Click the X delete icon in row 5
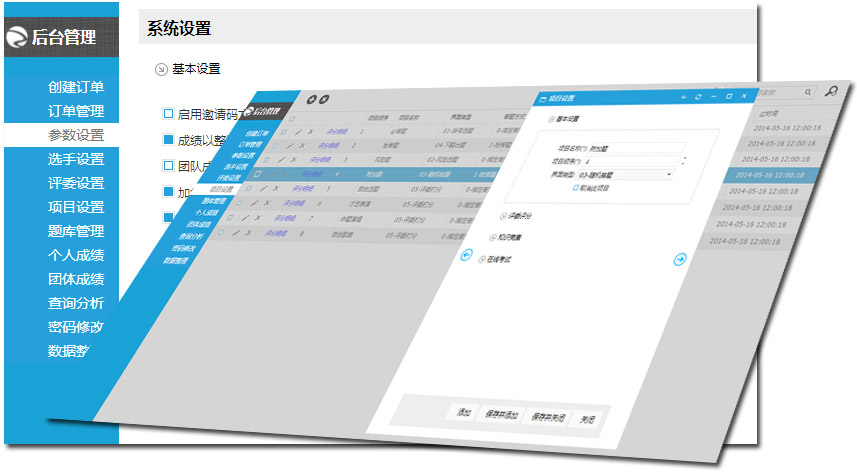The image size is (857, 475). [276, 189]
